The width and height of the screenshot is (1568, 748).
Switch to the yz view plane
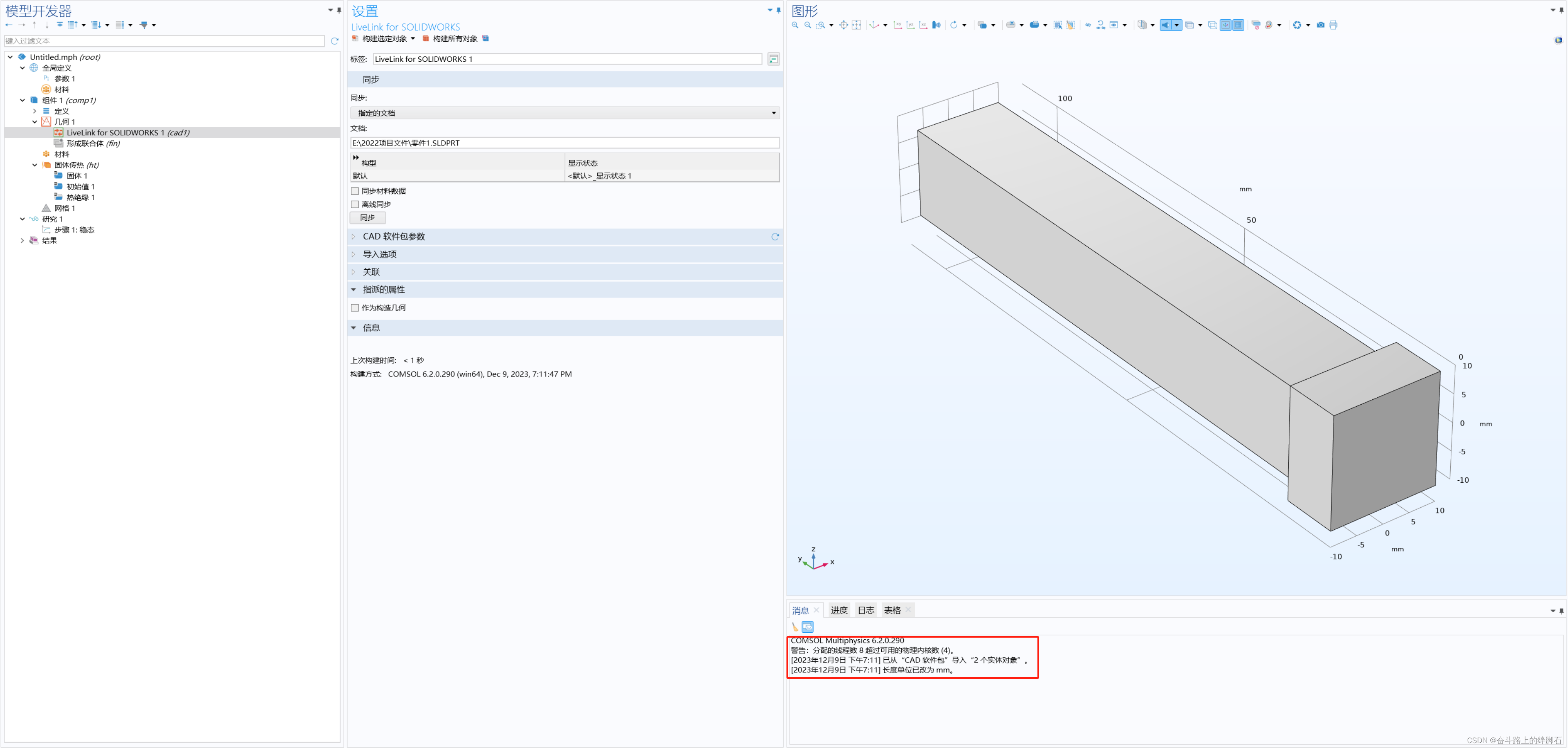point(911,25)
